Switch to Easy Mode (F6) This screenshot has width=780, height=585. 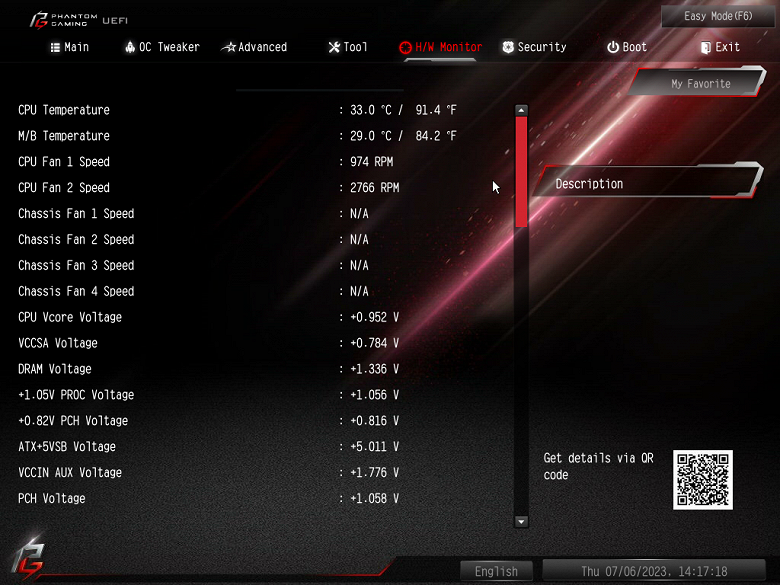(718, 16)
